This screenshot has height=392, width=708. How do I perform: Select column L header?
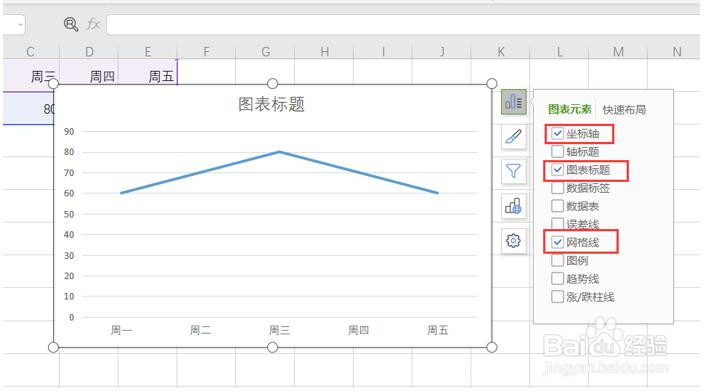(x=559, y=51)
